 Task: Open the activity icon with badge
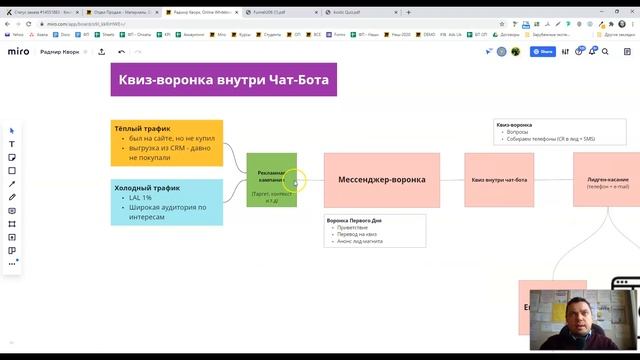(579, 51)
